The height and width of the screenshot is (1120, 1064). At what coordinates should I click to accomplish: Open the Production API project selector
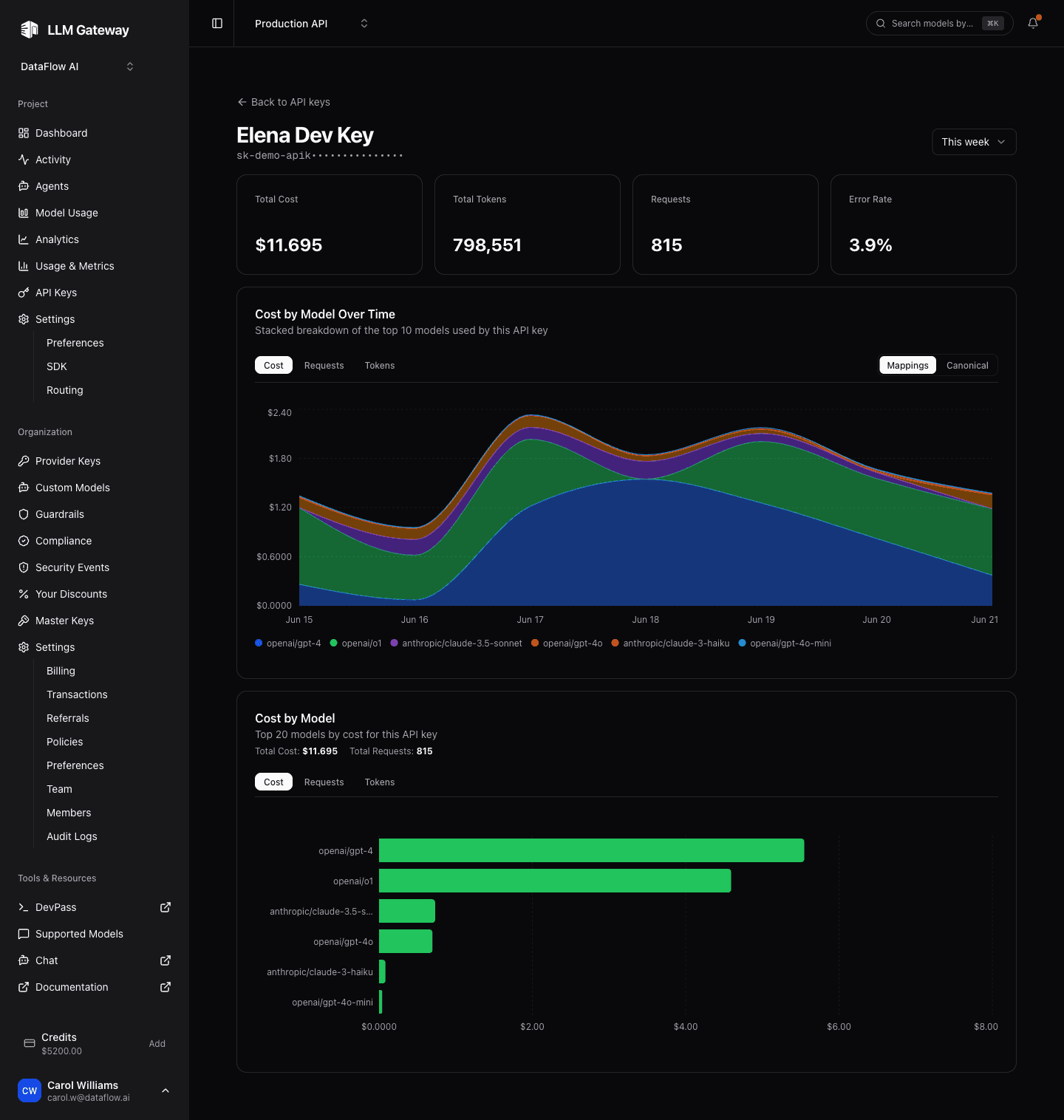pyautogui.click(x=311, y=24)
